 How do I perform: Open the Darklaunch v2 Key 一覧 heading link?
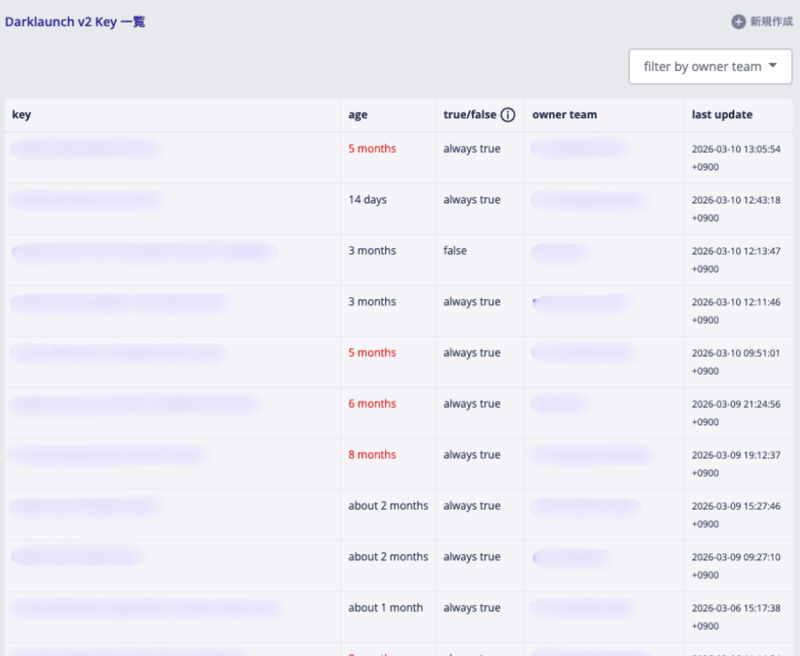75,22
